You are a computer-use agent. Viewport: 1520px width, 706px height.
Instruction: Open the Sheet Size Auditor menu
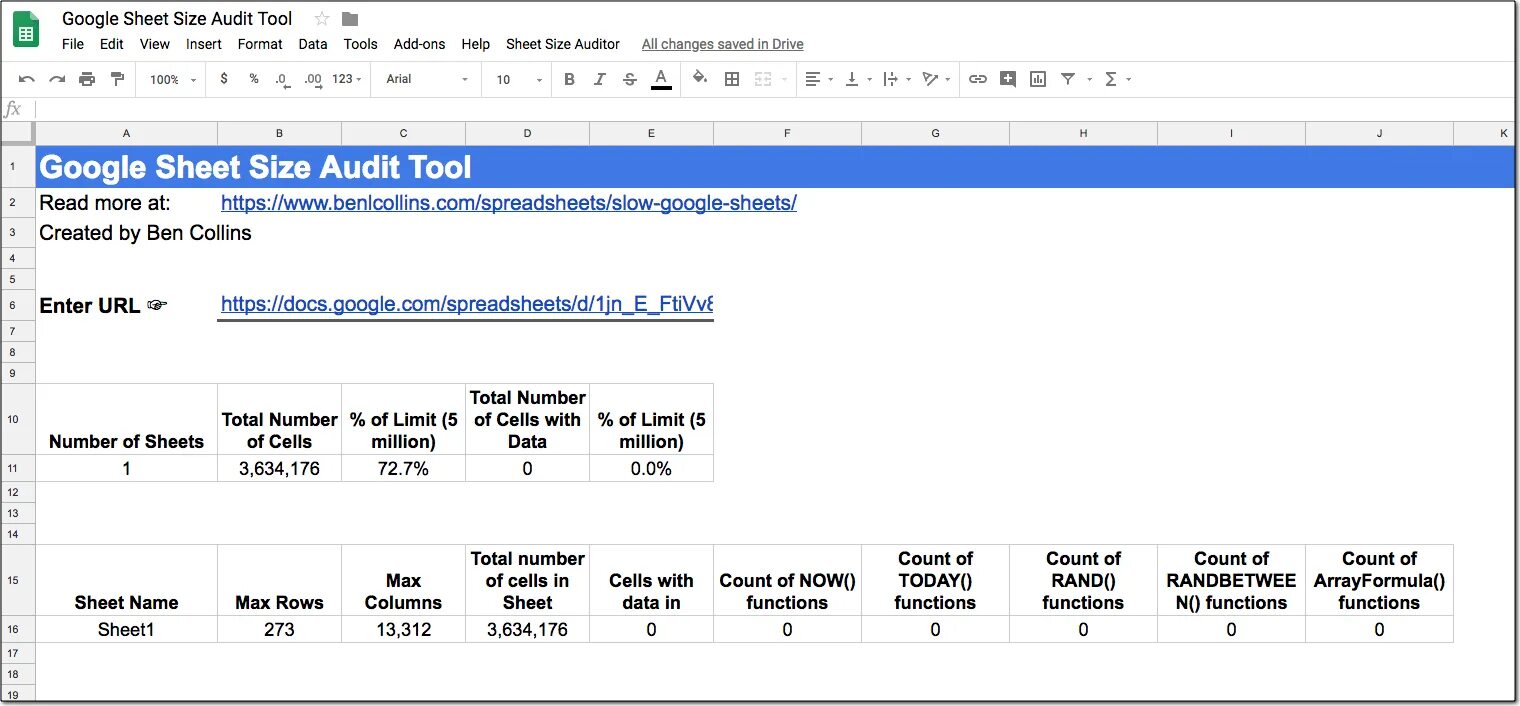(563, 44)
